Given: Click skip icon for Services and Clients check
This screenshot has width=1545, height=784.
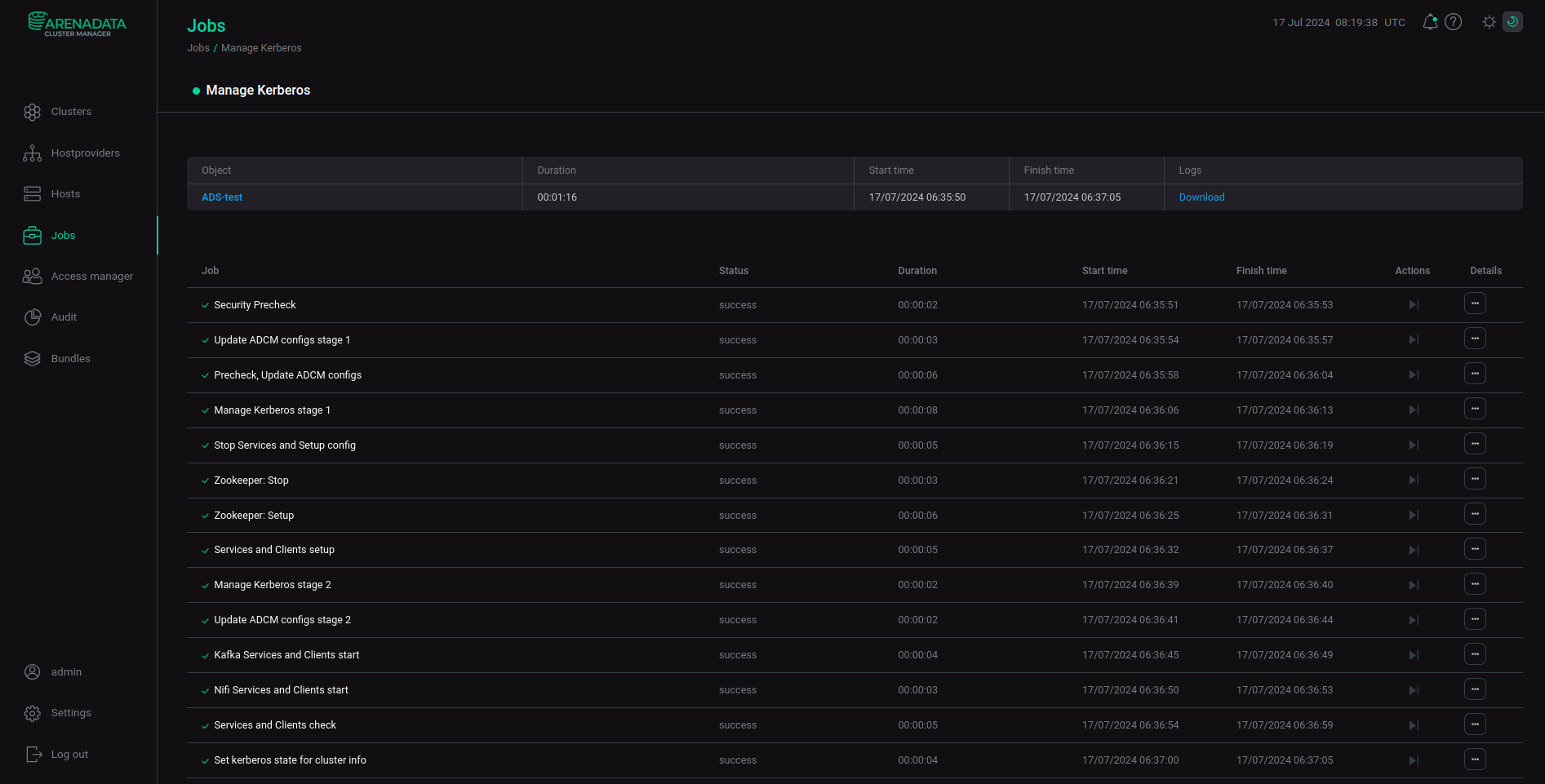Looking at the screenshot, I should 1414,726.
